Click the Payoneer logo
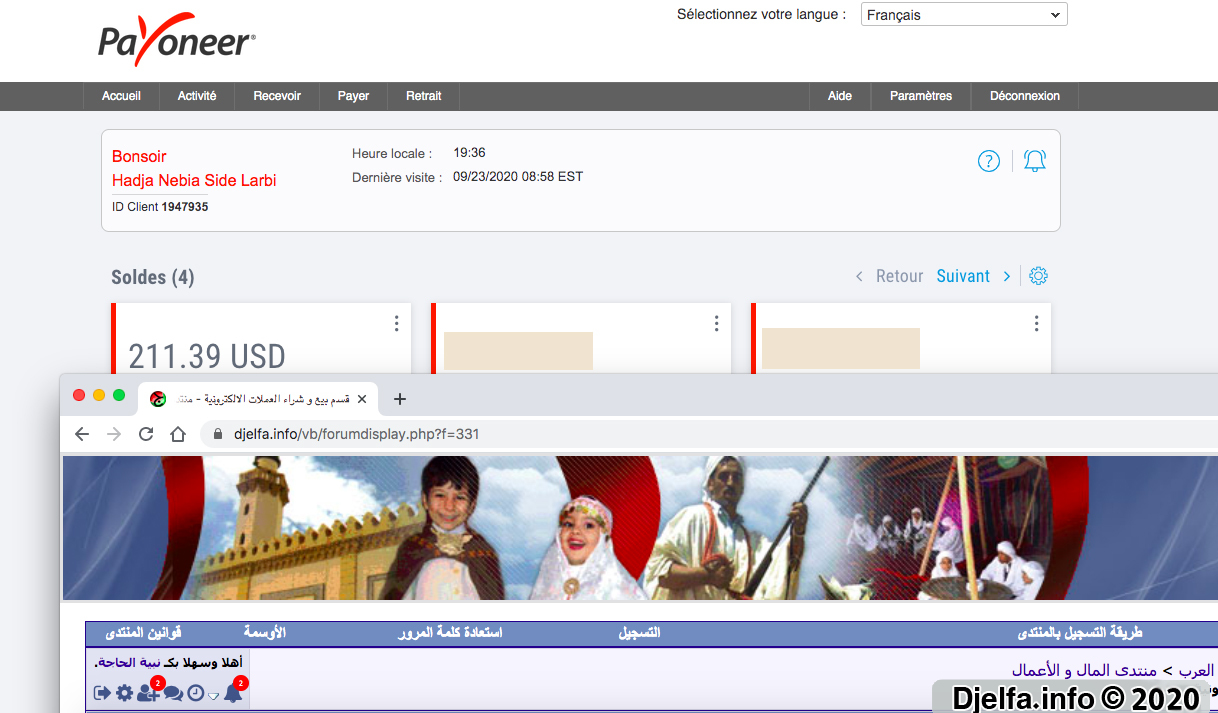Viewport: 1218px width, 713px height. [177, 41]
